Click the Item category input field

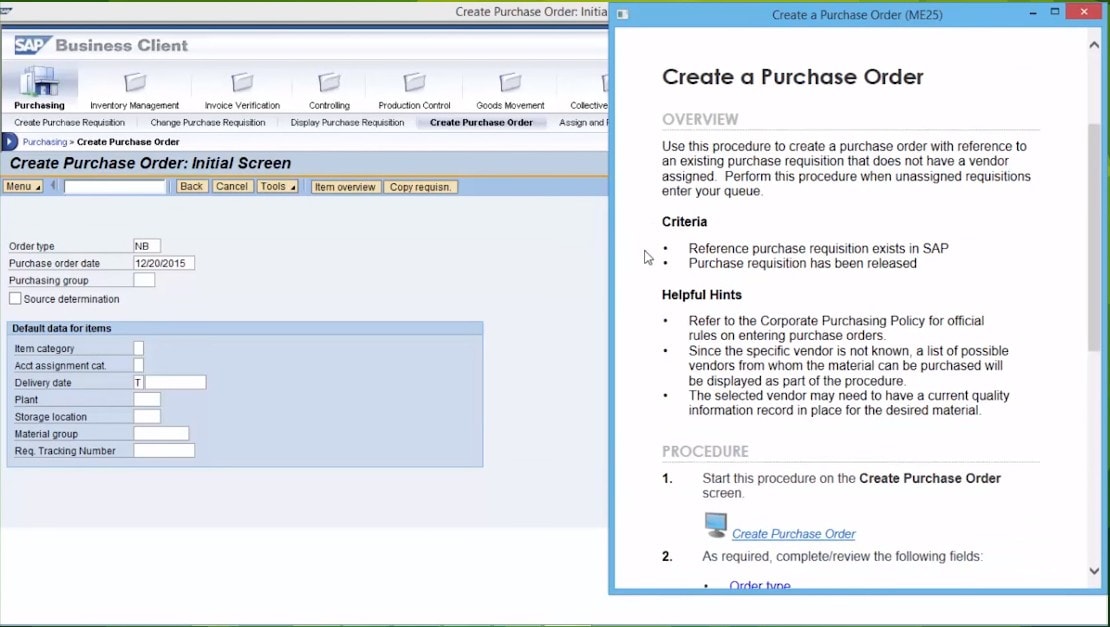click(x=139, y=348)
